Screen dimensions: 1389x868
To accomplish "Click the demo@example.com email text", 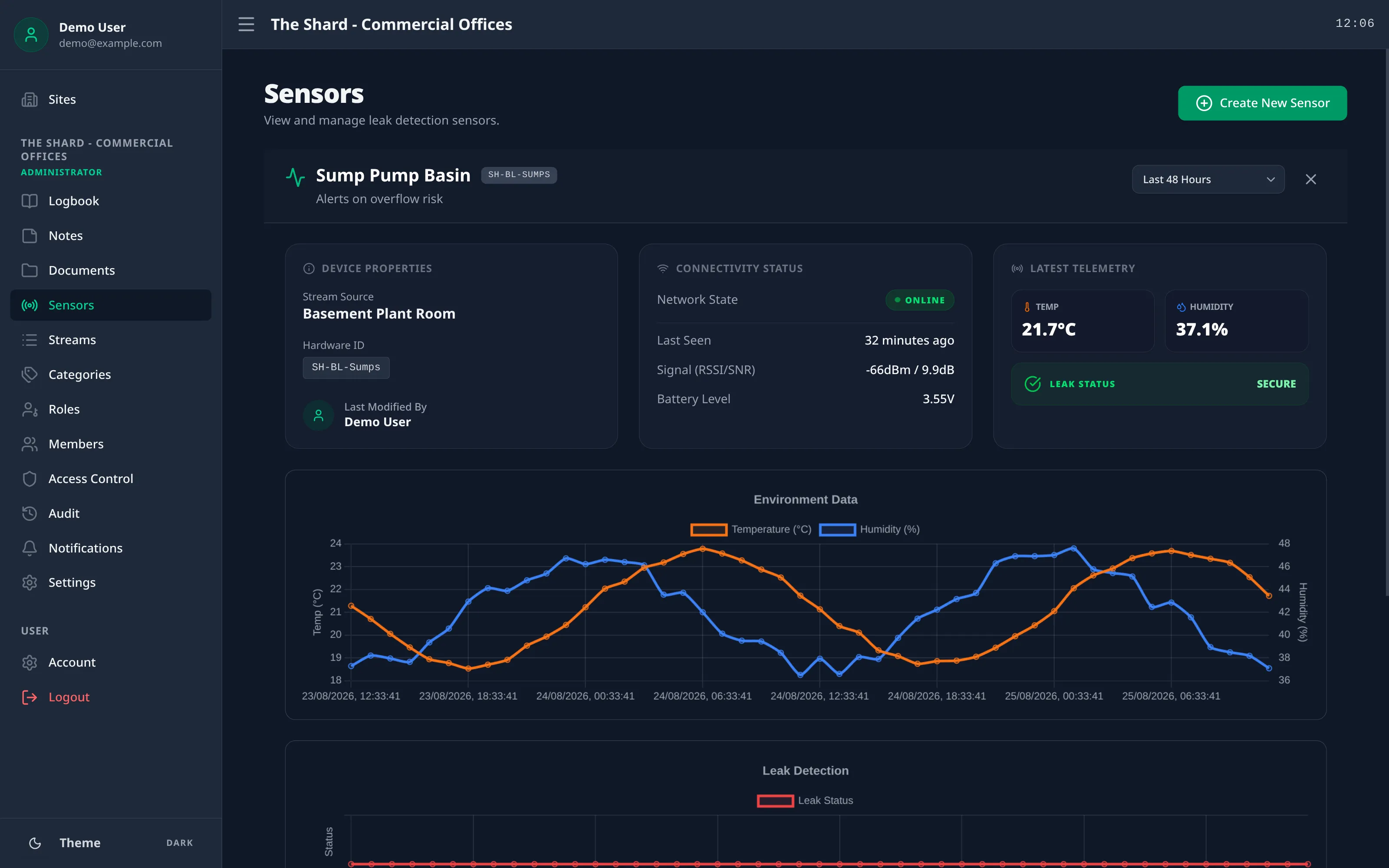I will pos(110,44).
